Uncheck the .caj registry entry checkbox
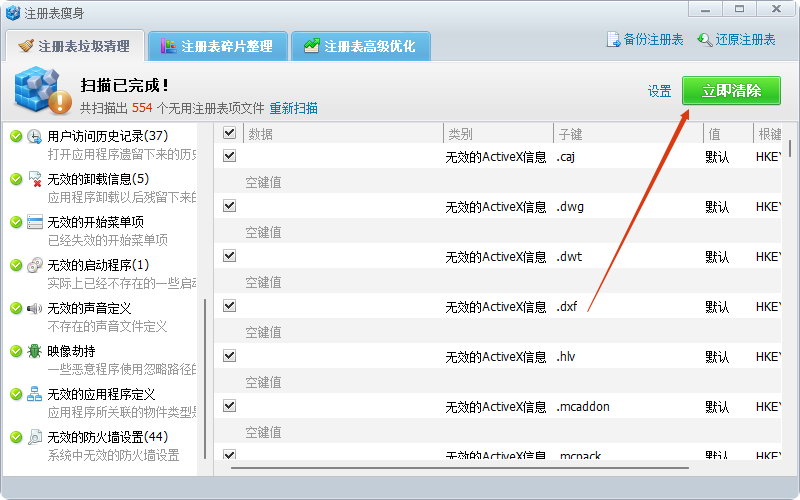 coord(229,156)
